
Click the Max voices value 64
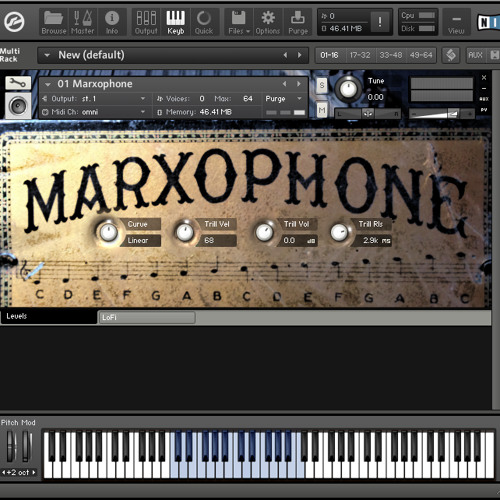click(248, 99)
